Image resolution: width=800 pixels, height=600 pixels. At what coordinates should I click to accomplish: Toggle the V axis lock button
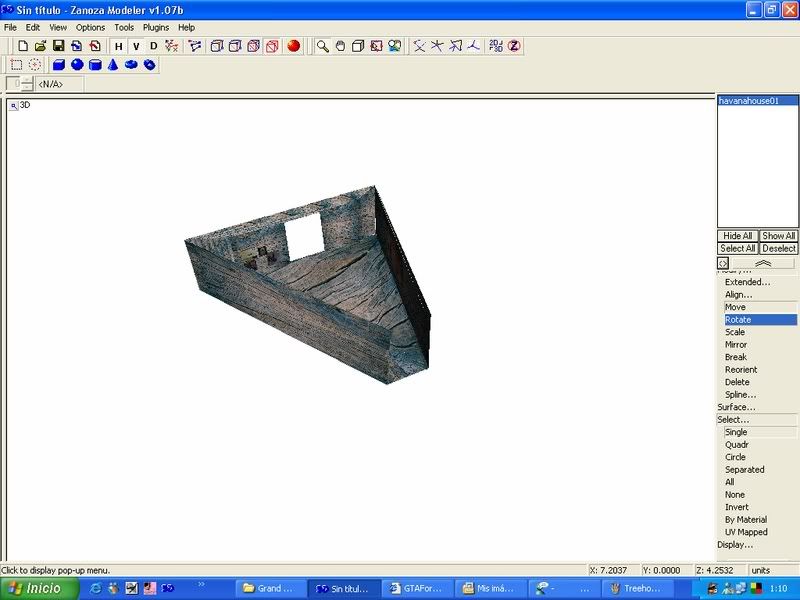click(136, 46)
